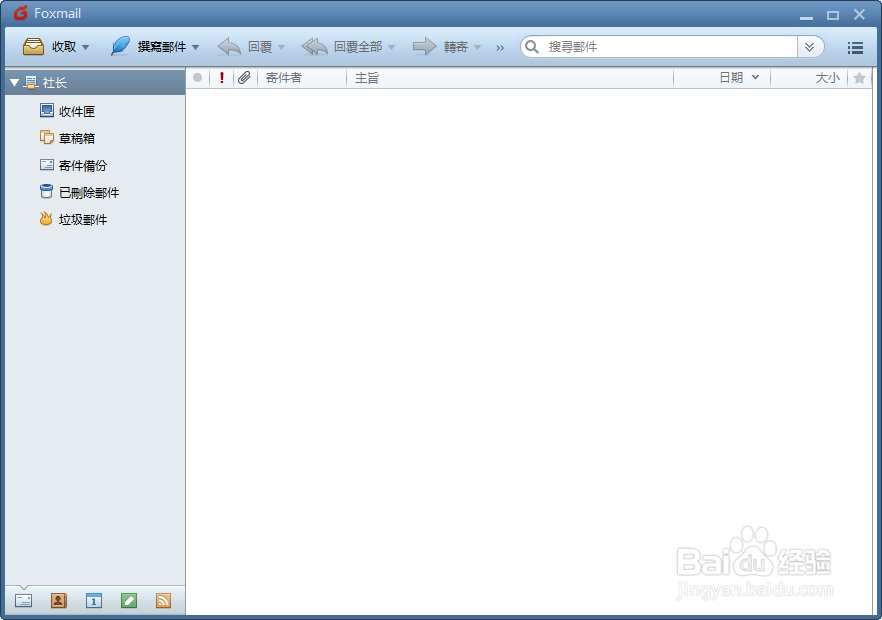Click the 轉寄 forward arrow icon

(425, 46)
